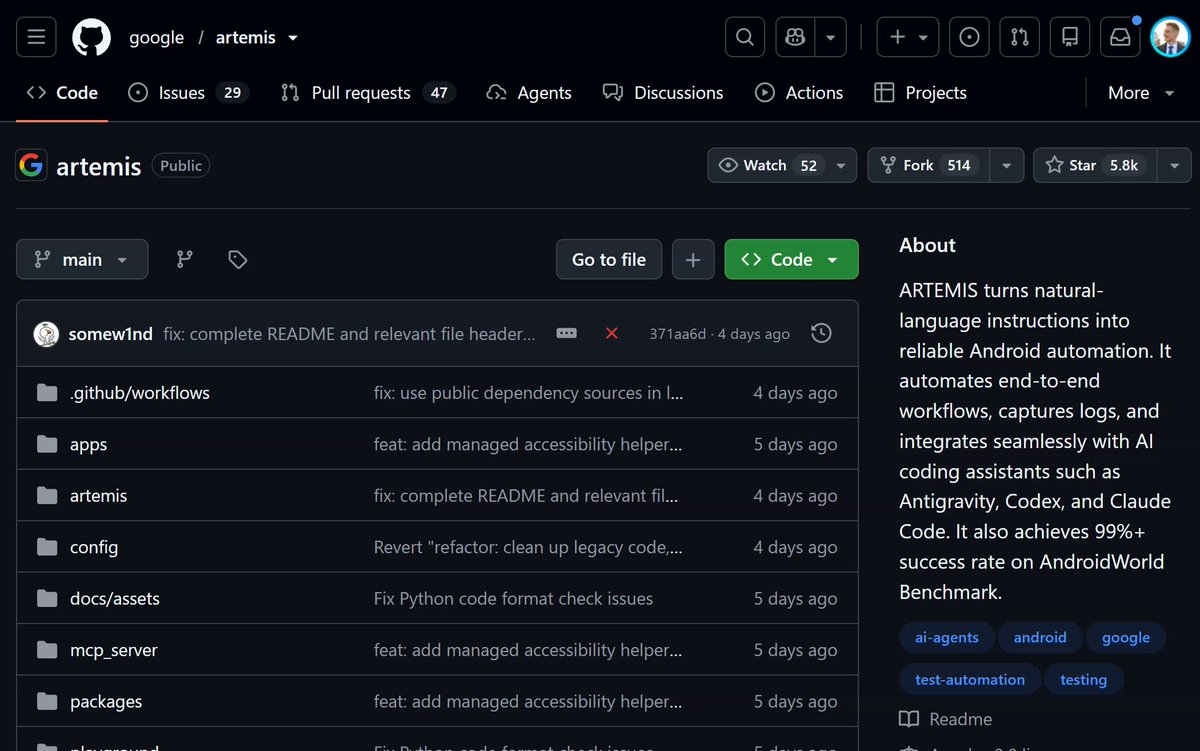The height and width of the screenshot is (751, 1200).
Task: Switch to the Code tab
Action: point(62,92)
